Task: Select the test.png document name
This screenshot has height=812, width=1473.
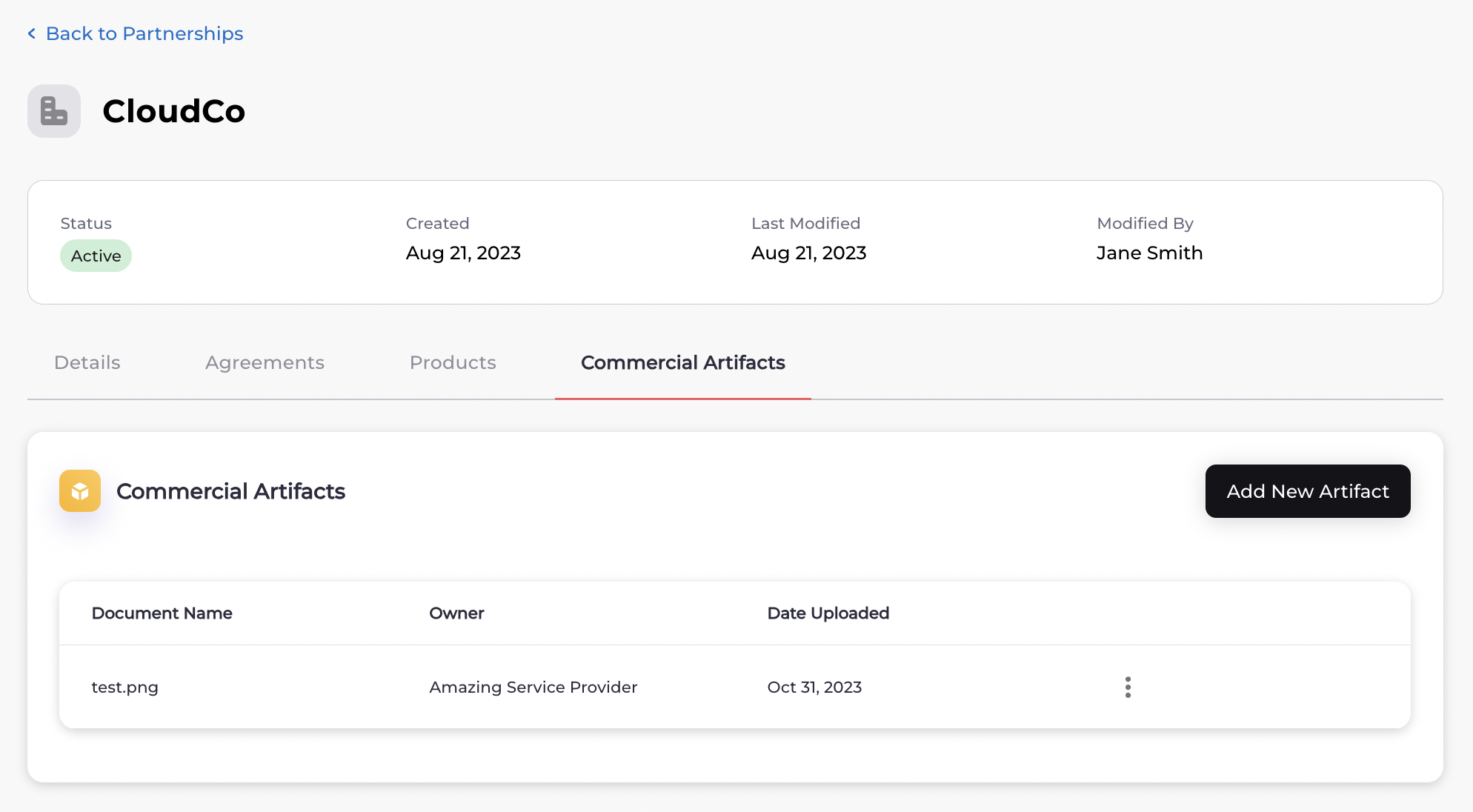Action: pos(125,688)
